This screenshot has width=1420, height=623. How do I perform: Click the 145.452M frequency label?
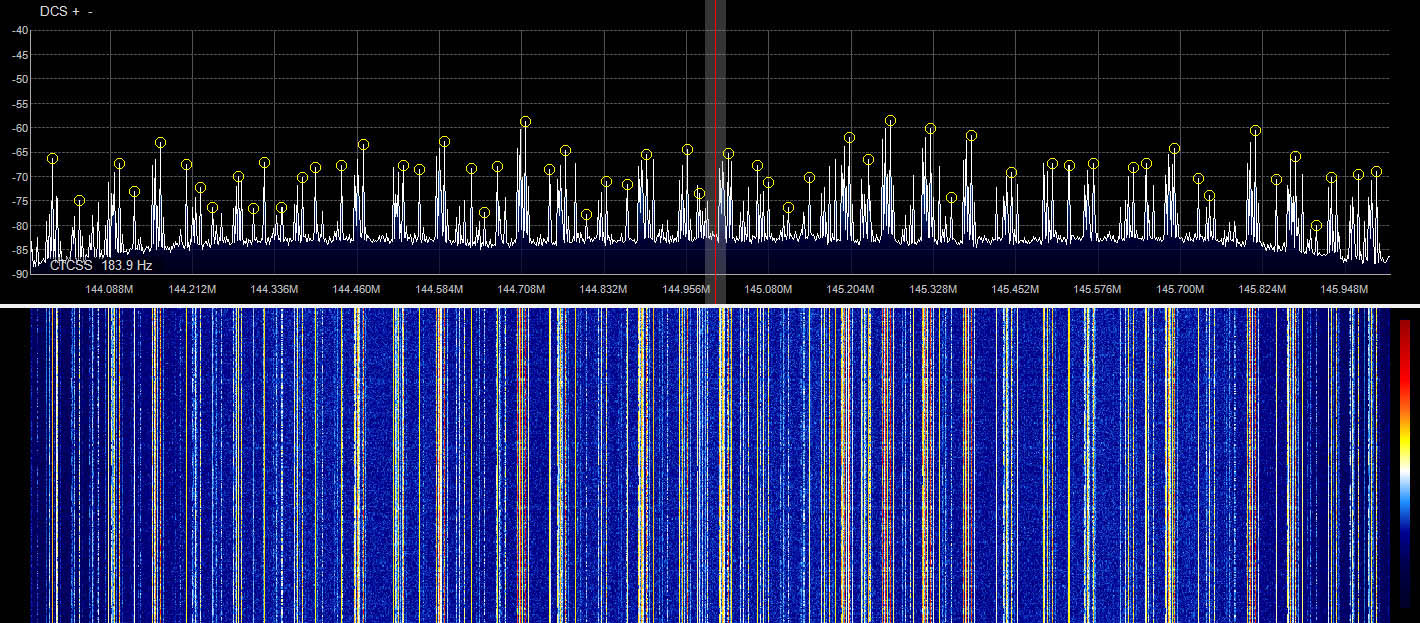[x=1015, y=290]
